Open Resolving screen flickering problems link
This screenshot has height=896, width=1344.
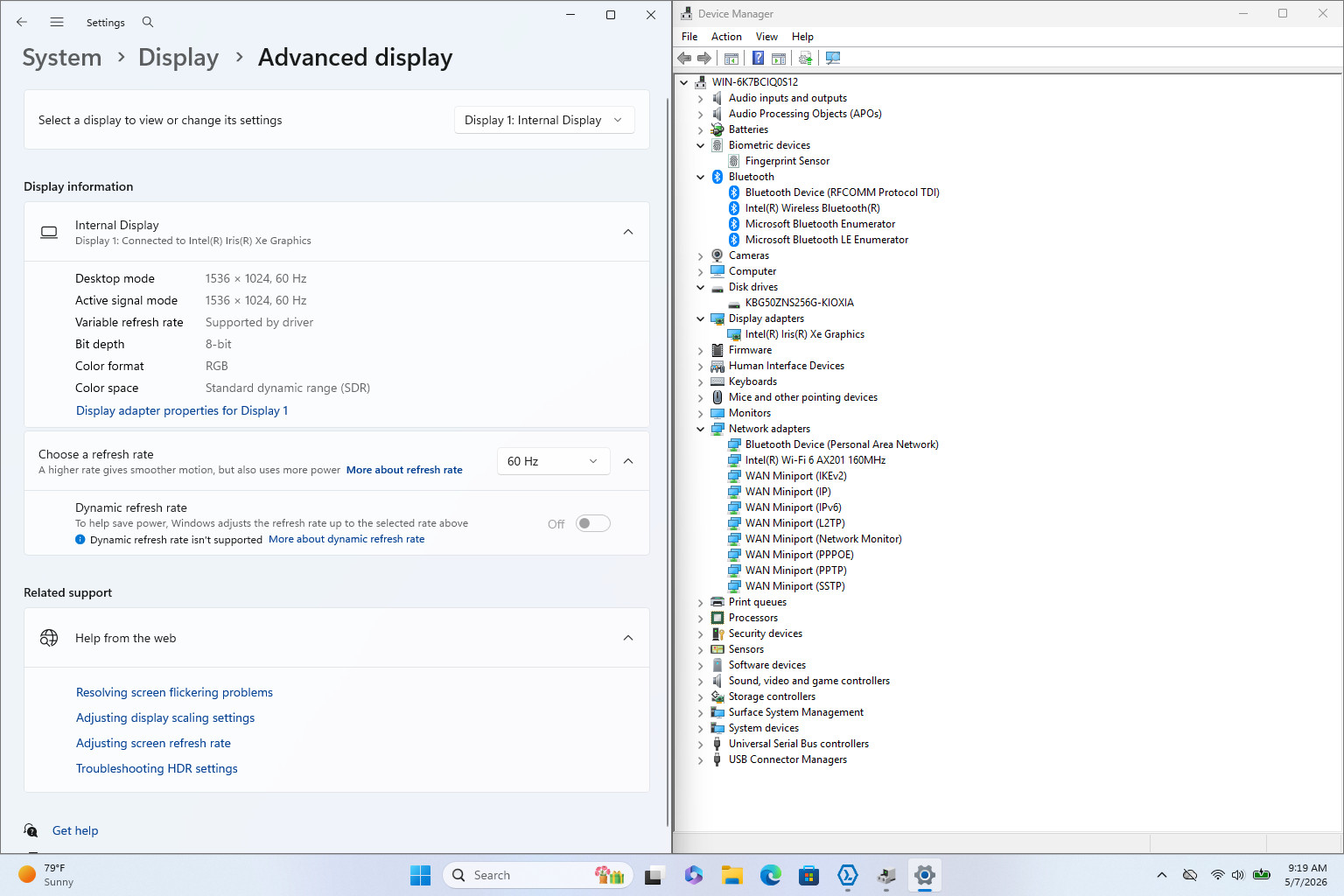coord(174,692)
